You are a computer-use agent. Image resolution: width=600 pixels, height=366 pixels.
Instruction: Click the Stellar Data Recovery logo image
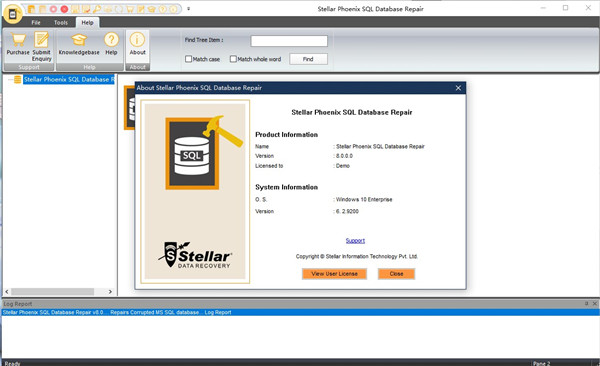195,255
